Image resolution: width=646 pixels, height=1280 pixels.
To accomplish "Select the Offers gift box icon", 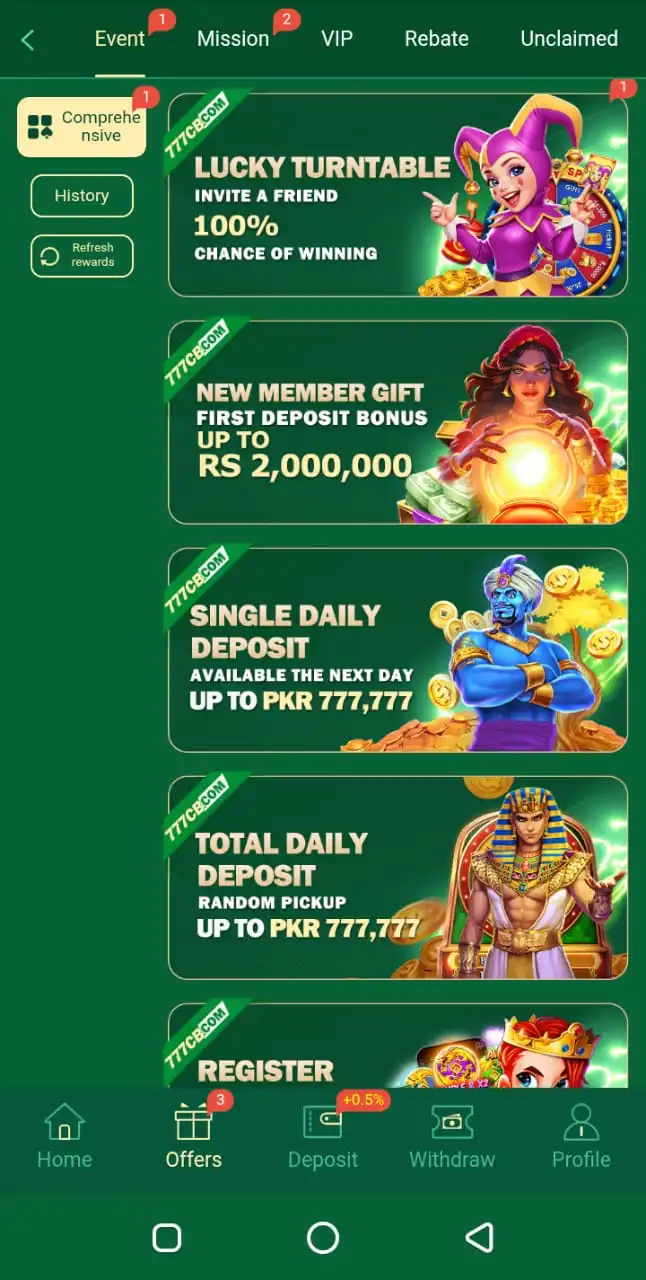I will coord(193,1122).
